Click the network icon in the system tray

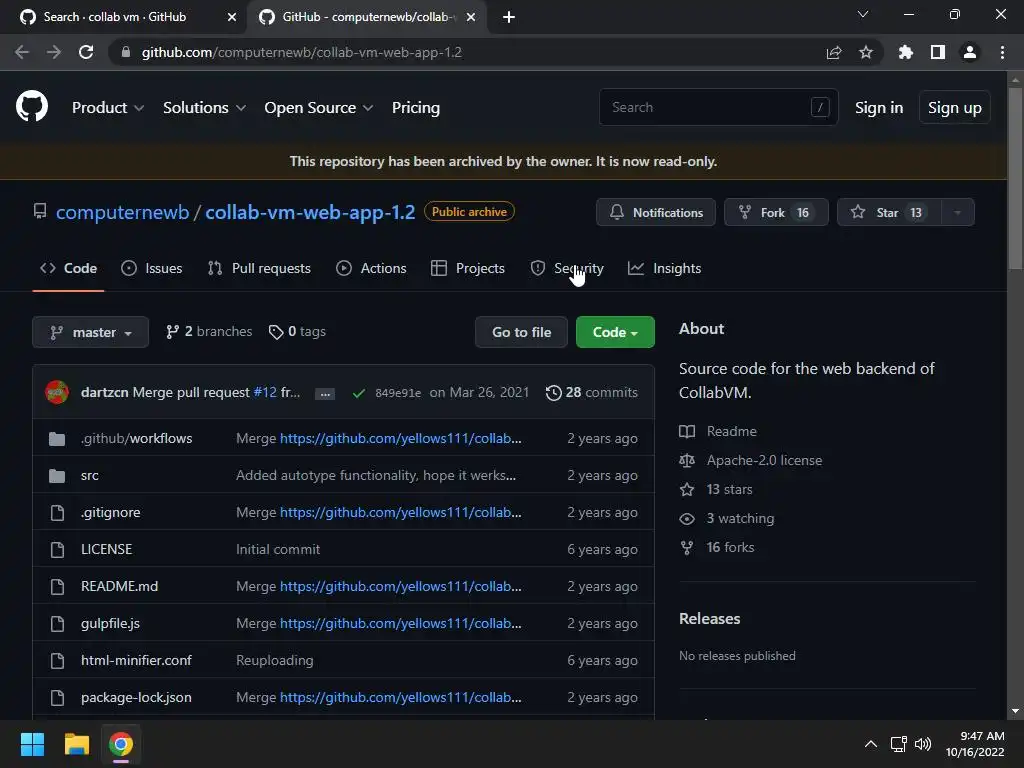(x=898, y=744)
